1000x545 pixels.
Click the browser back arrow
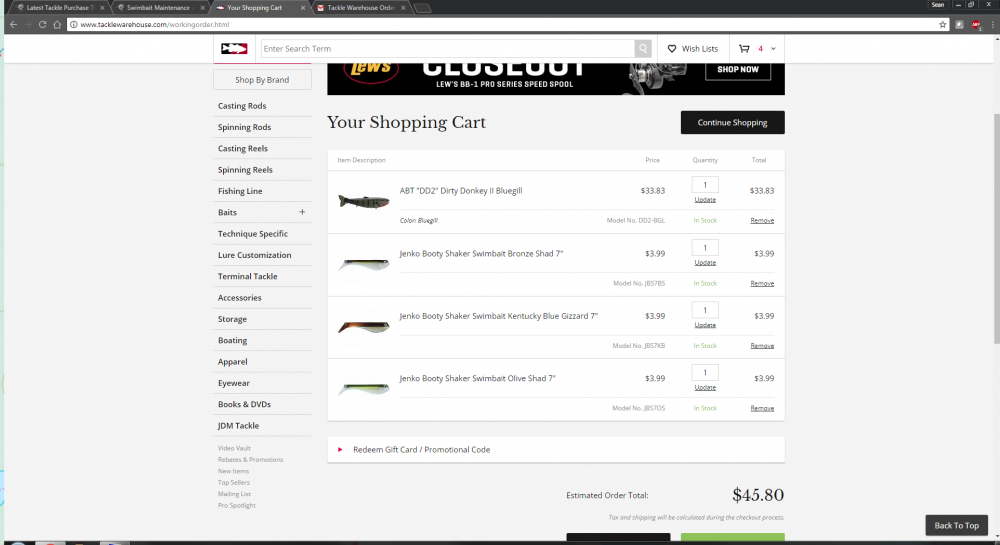13,24
